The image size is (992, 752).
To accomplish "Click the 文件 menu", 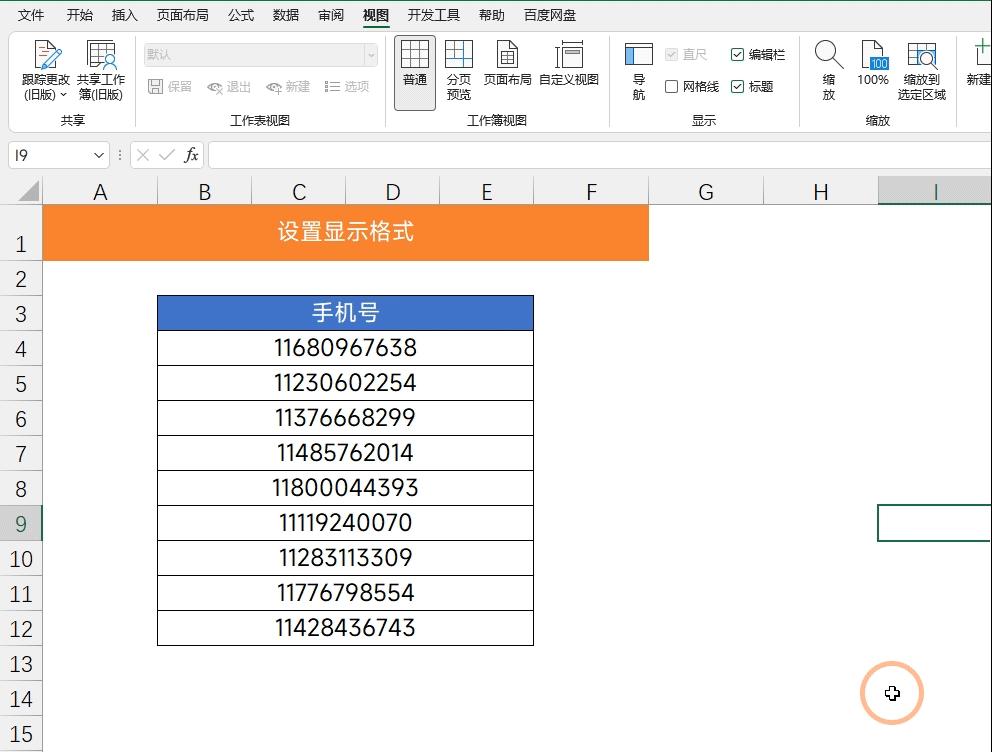I will (x=30, y=15).
